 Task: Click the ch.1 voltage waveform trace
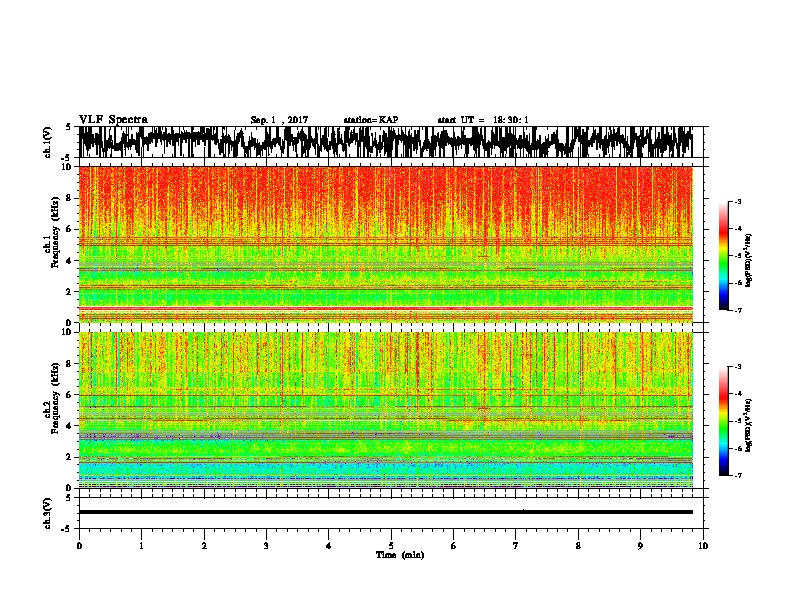[x=385, y=142]
